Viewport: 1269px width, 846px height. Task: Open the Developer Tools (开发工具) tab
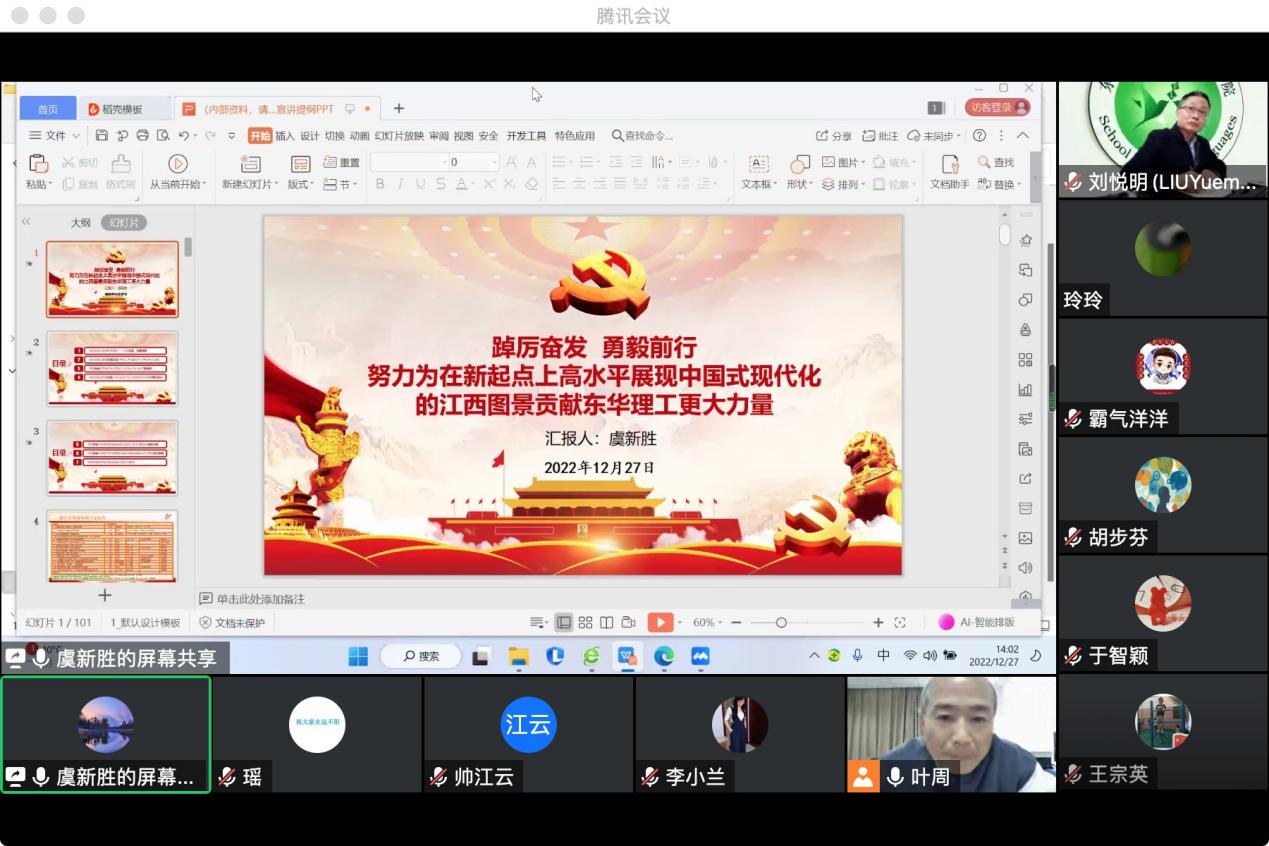pos(526,136)
